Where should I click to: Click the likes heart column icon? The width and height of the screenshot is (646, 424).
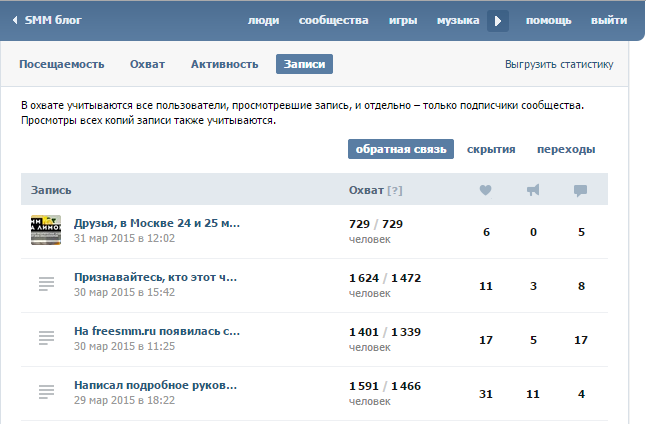click(x=486, y=190)
